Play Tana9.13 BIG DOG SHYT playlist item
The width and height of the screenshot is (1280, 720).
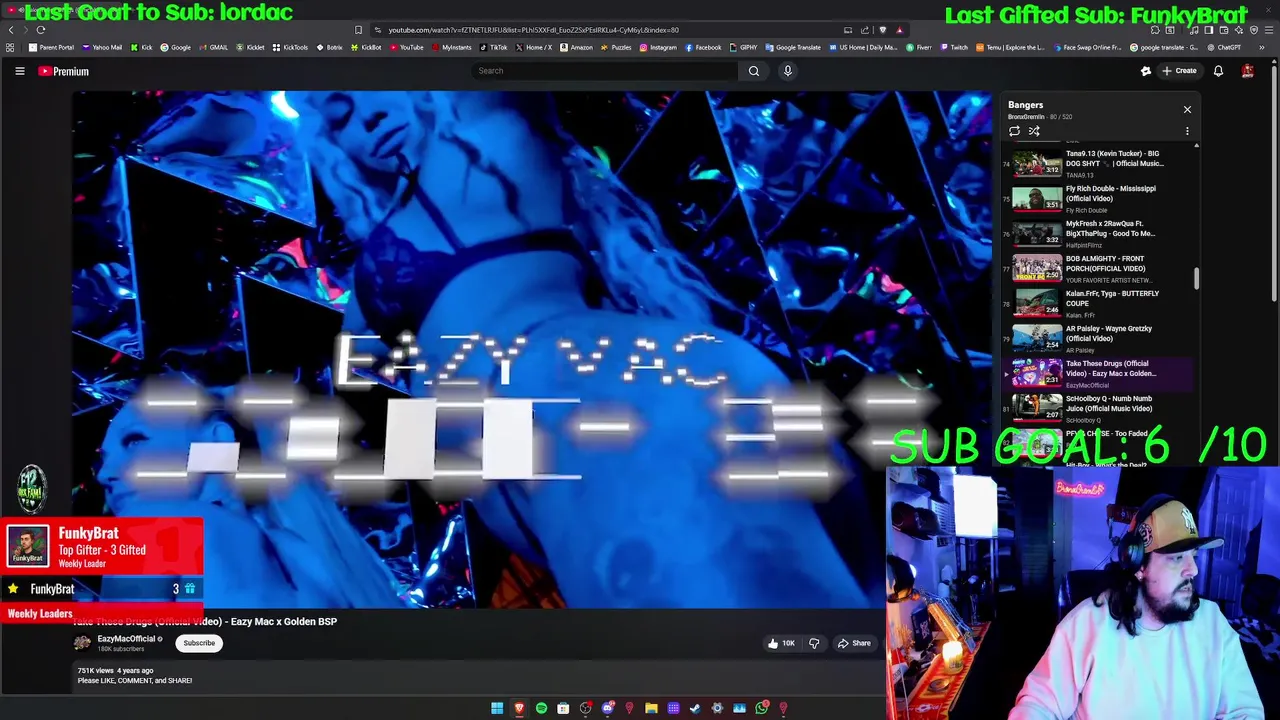click(1100, 163)
